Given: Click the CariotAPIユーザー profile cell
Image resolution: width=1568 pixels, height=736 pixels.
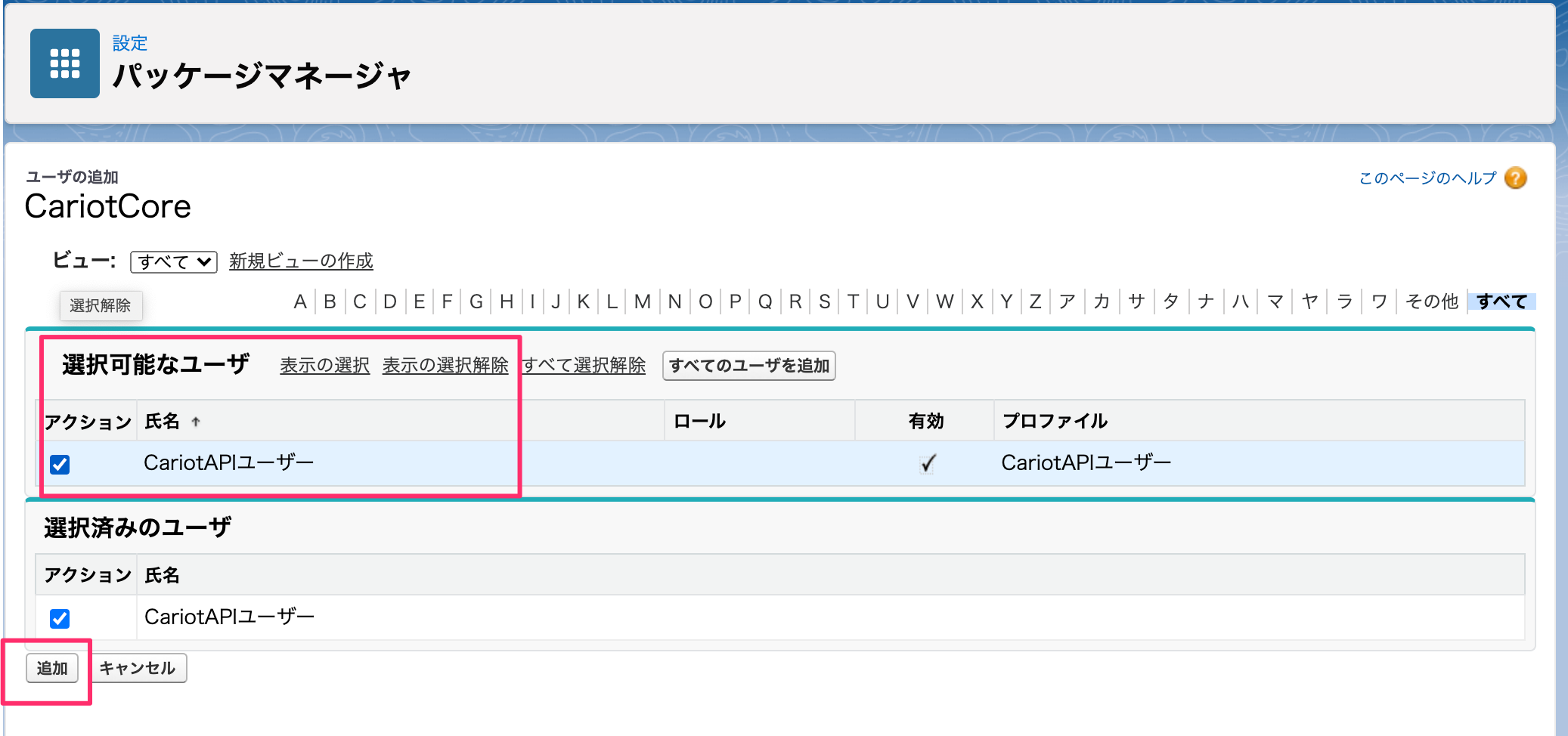Looking at the screenshot, I should (x=1086, y=462).
